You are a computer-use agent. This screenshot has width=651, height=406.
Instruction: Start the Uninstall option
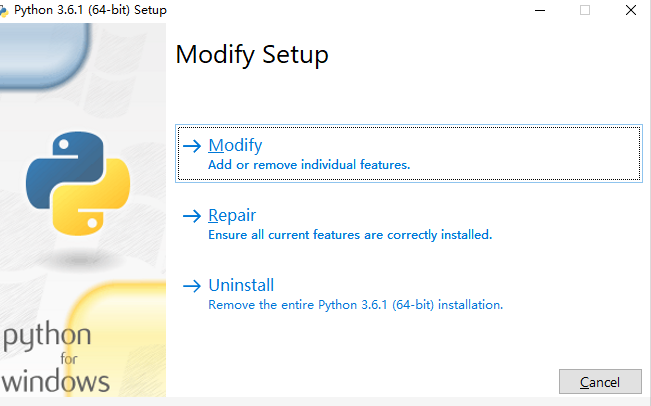pos(241,286)
